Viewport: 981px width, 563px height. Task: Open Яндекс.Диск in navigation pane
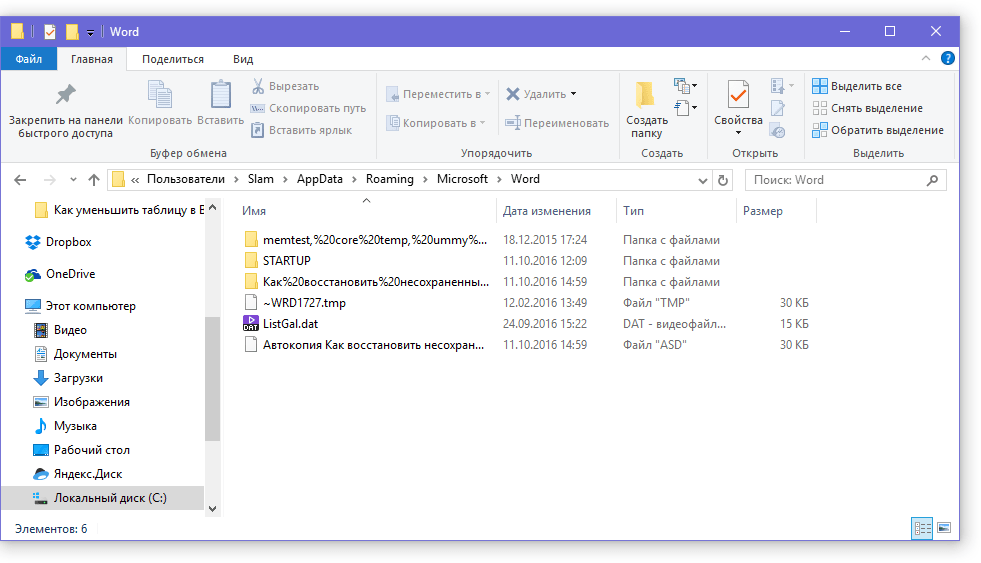coord(78,474)
